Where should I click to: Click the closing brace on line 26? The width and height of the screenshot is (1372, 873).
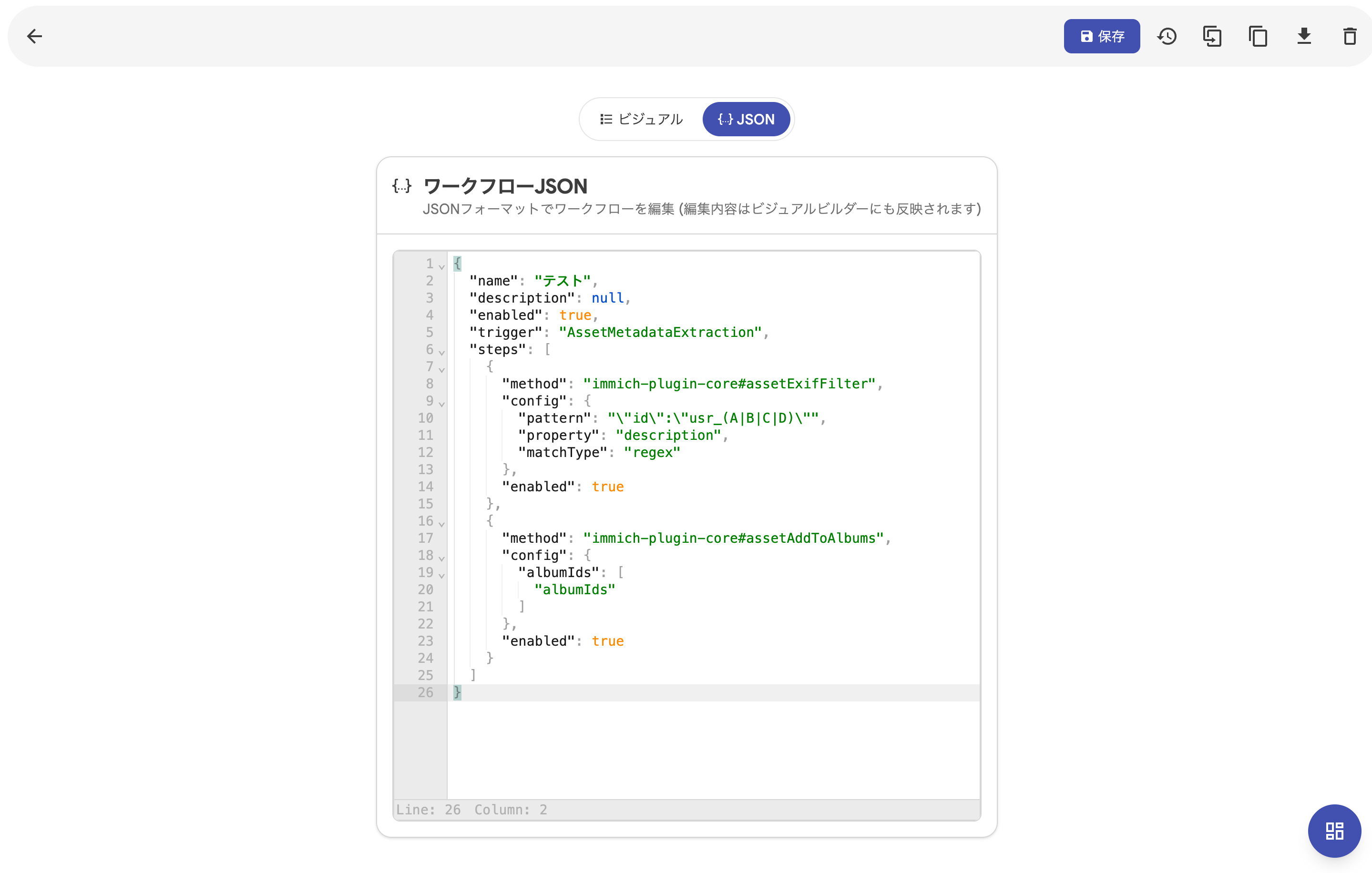(457, 692)
